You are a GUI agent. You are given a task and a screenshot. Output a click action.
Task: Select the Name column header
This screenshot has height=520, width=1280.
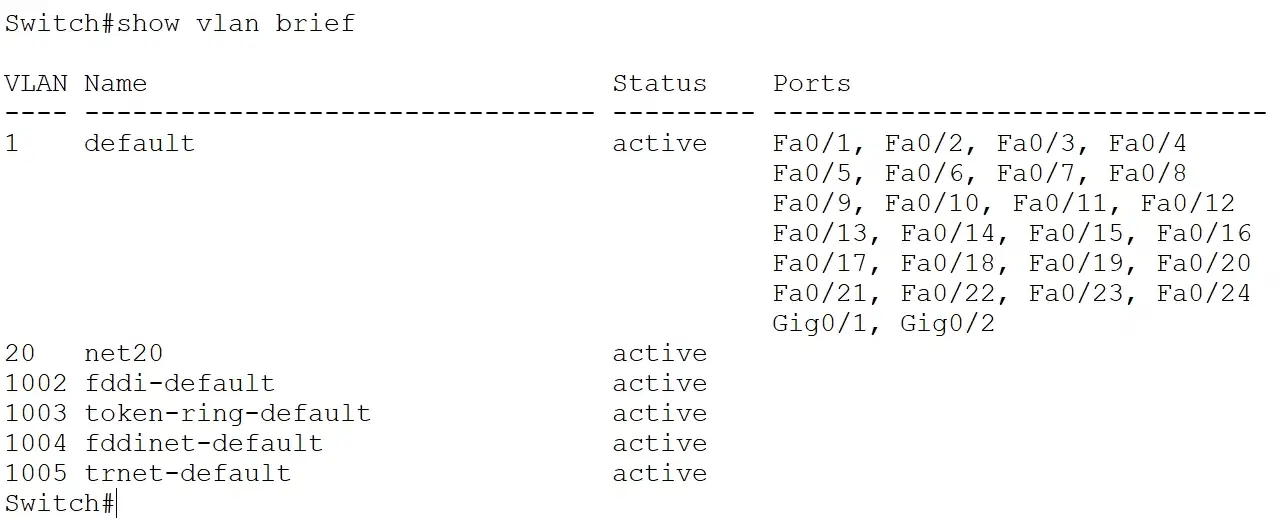coord(115,83)
